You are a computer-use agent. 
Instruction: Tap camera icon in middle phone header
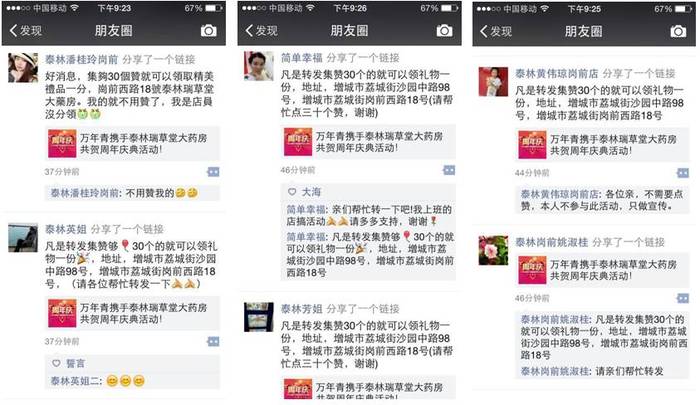coord(444,30)
